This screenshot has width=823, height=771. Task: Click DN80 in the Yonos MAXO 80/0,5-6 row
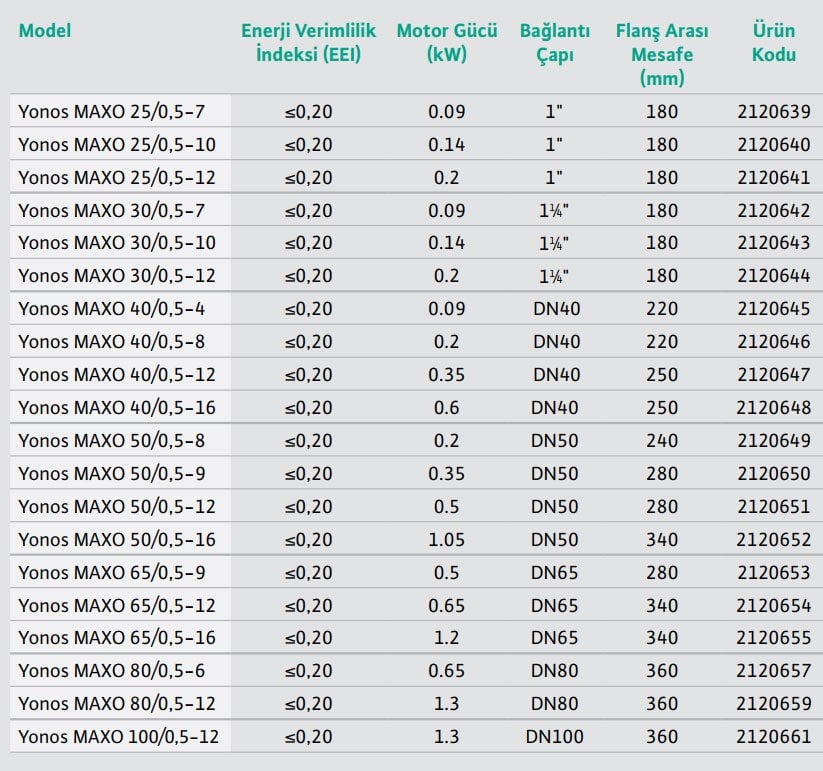[555, 671]
